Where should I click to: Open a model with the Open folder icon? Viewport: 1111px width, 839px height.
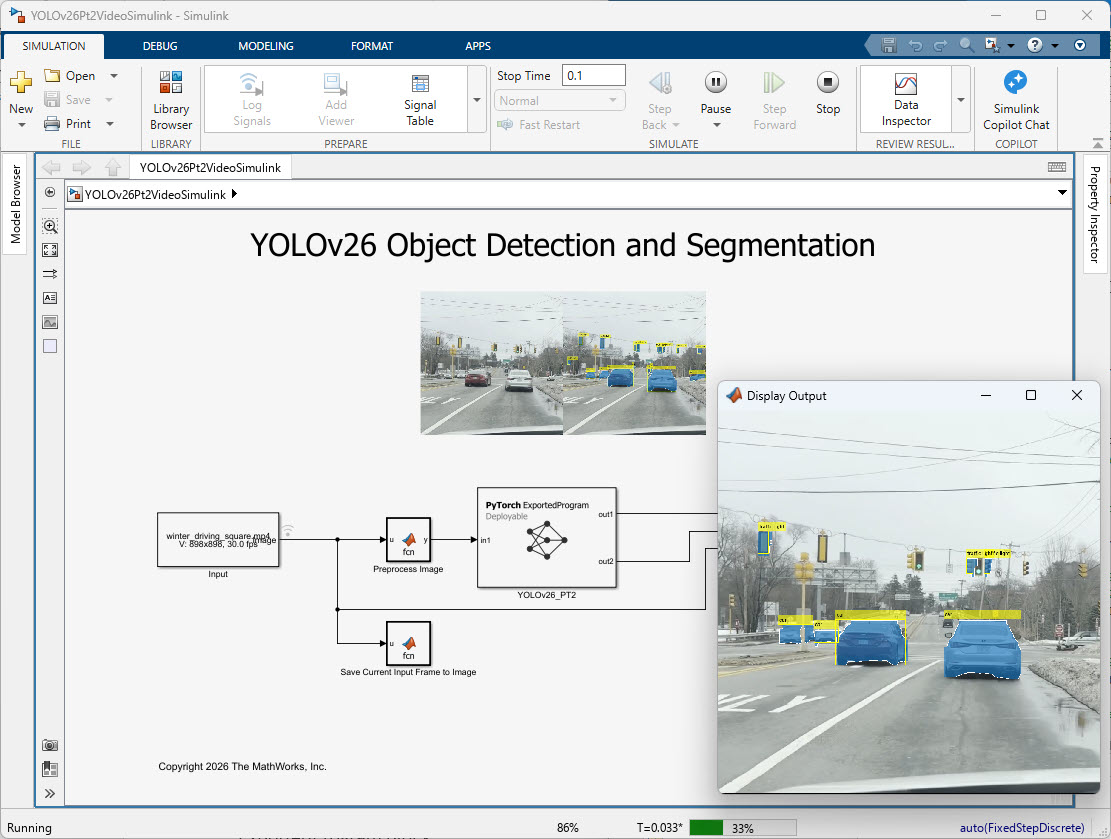click(x=52, y=75)
